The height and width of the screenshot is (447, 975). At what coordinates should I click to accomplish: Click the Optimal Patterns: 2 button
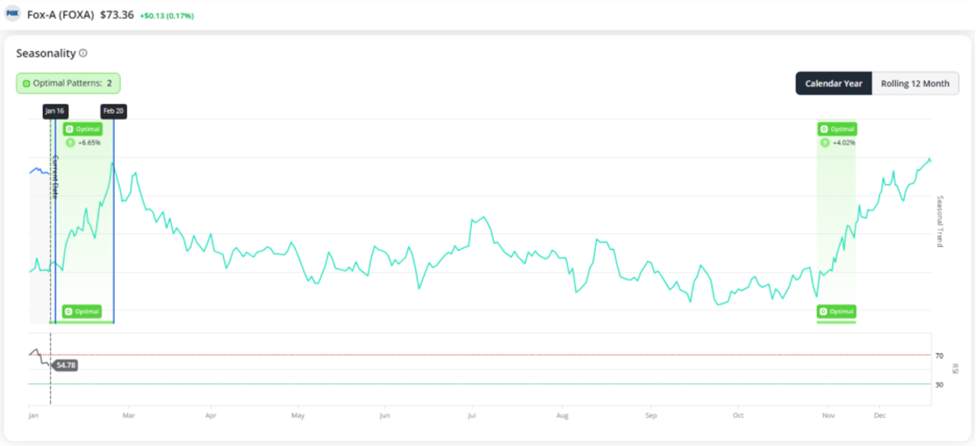(68, 83)
